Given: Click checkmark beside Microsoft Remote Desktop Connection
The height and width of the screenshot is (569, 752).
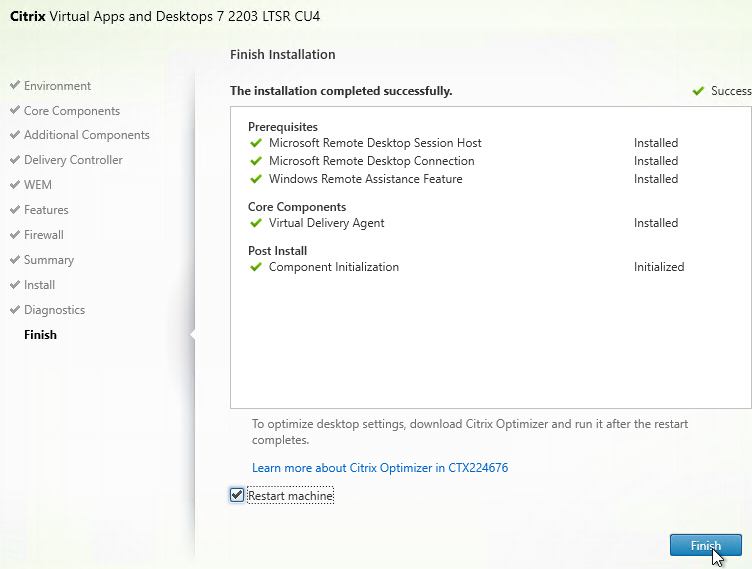Looking at the screenshot, I should [x=256, y=161].
